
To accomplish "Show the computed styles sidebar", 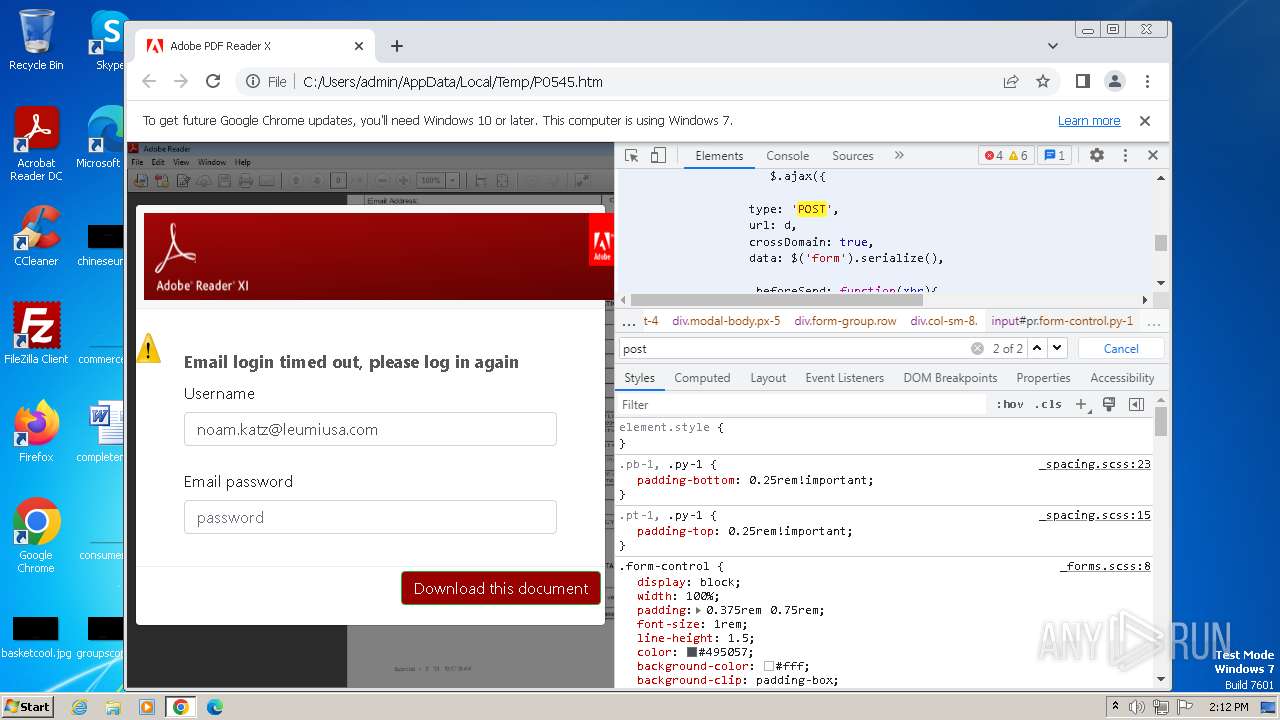I will (x=1136, y=404).
